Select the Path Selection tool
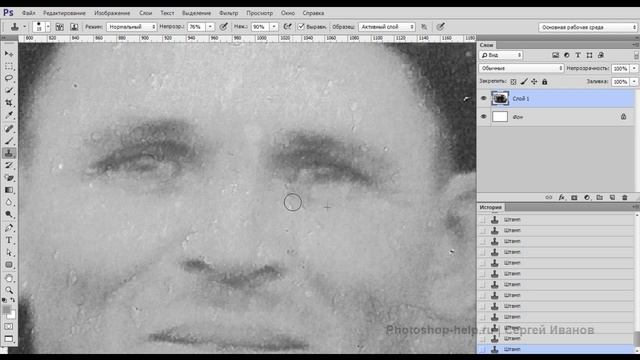Image resolution: width=640 pixels, height=360 pixels. 9,253
